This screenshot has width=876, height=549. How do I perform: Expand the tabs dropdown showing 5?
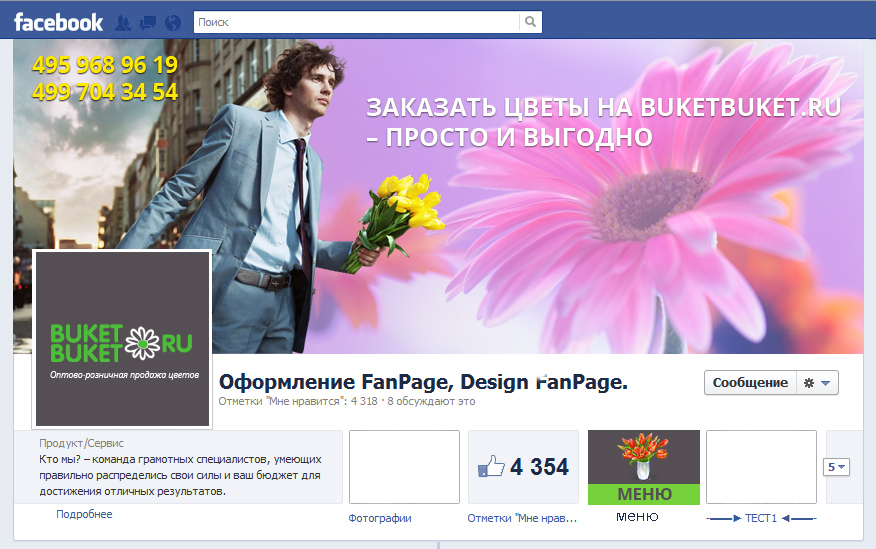click(836, 467)
